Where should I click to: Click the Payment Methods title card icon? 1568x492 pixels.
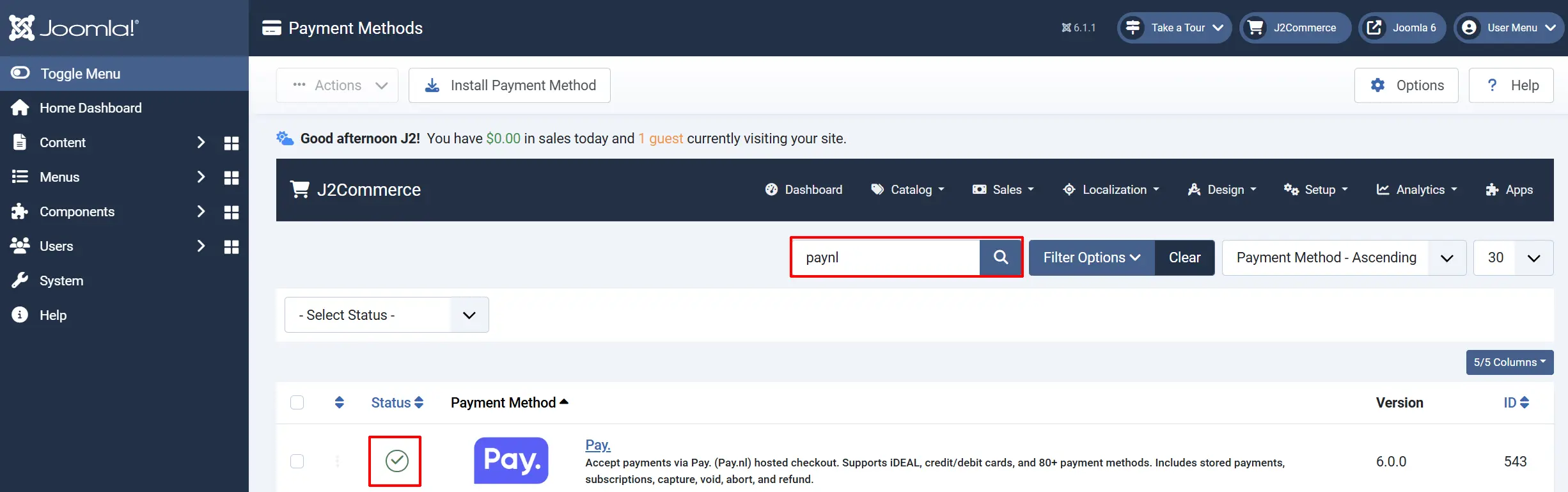(272, 28)
